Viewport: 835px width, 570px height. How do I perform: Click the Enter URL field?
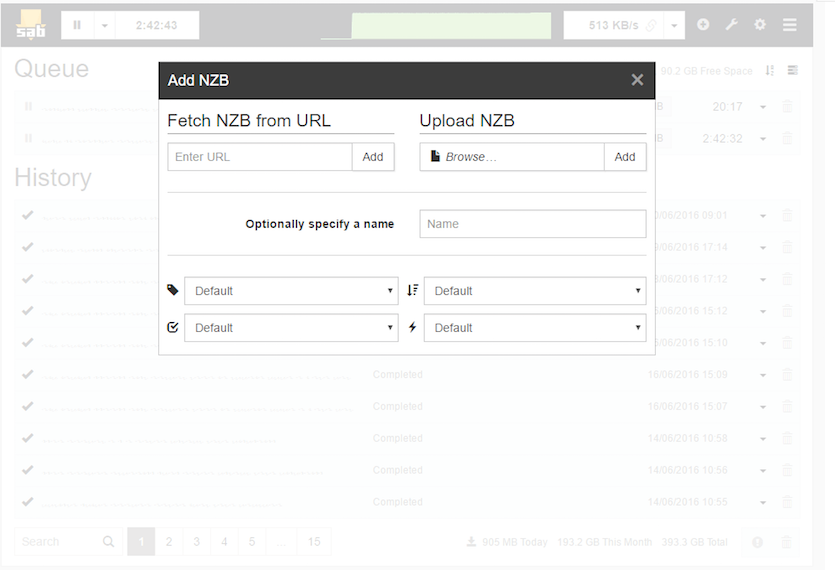[260, 157]
